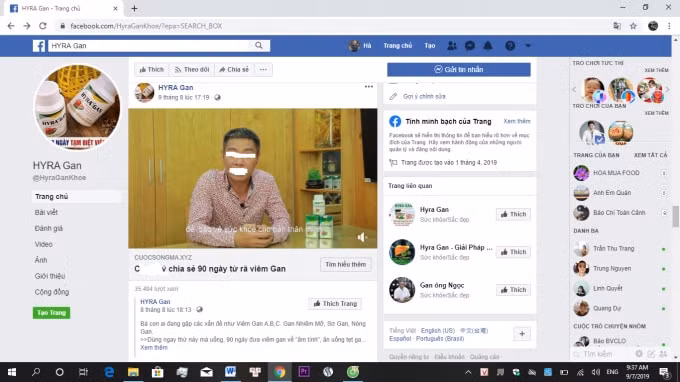680x382 pixels.
Task: Open the friend requests icon
Action: [x=452, y=46]
